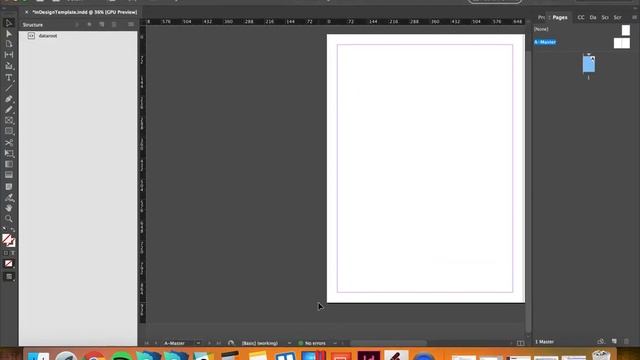Select the Type tool
This screenshot has height=360, width=640.
click(x=9, y=77)
